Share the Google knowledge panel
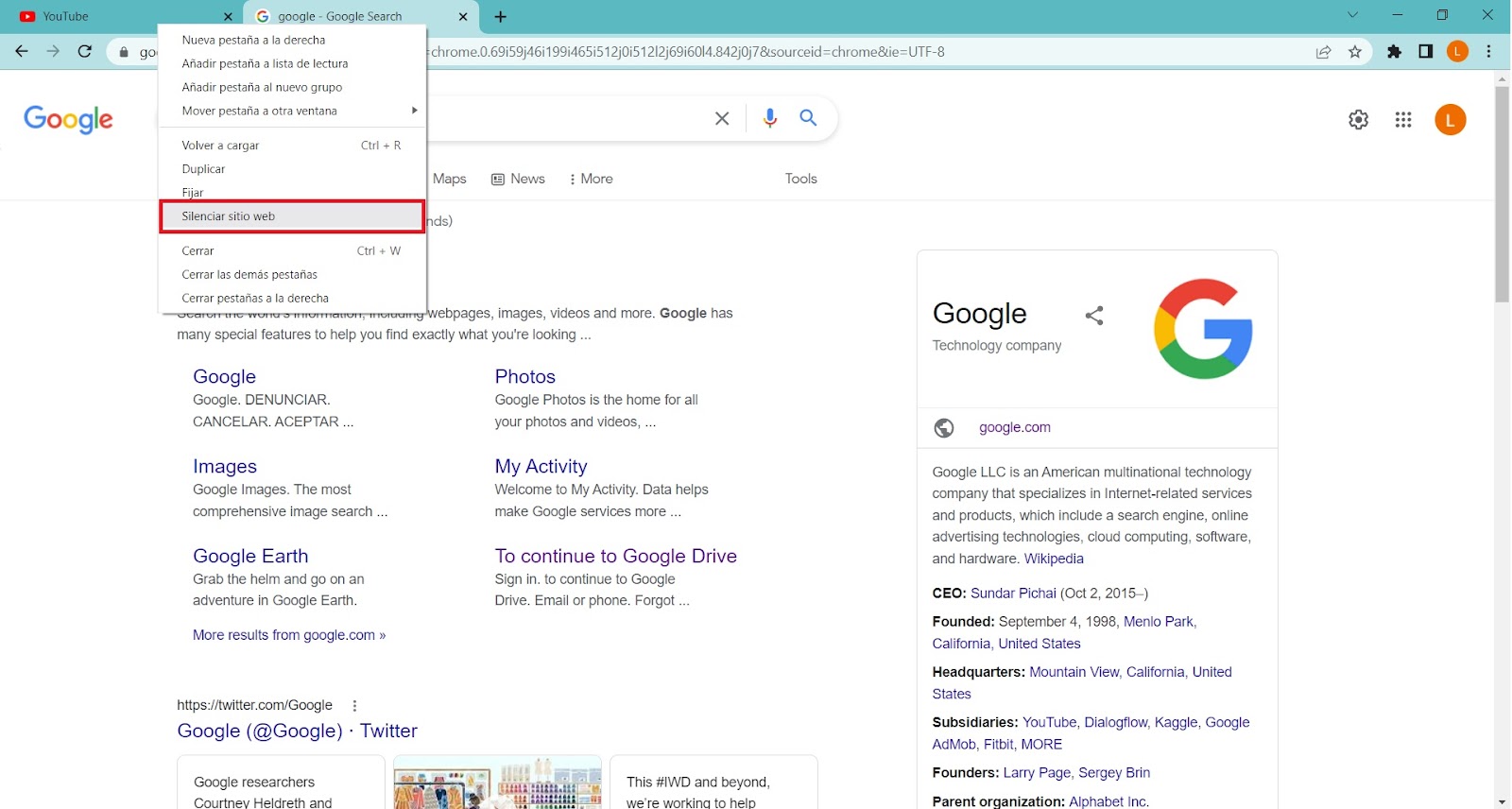The width and height of the screenshot is (1512, 809). click(1094, 316)
